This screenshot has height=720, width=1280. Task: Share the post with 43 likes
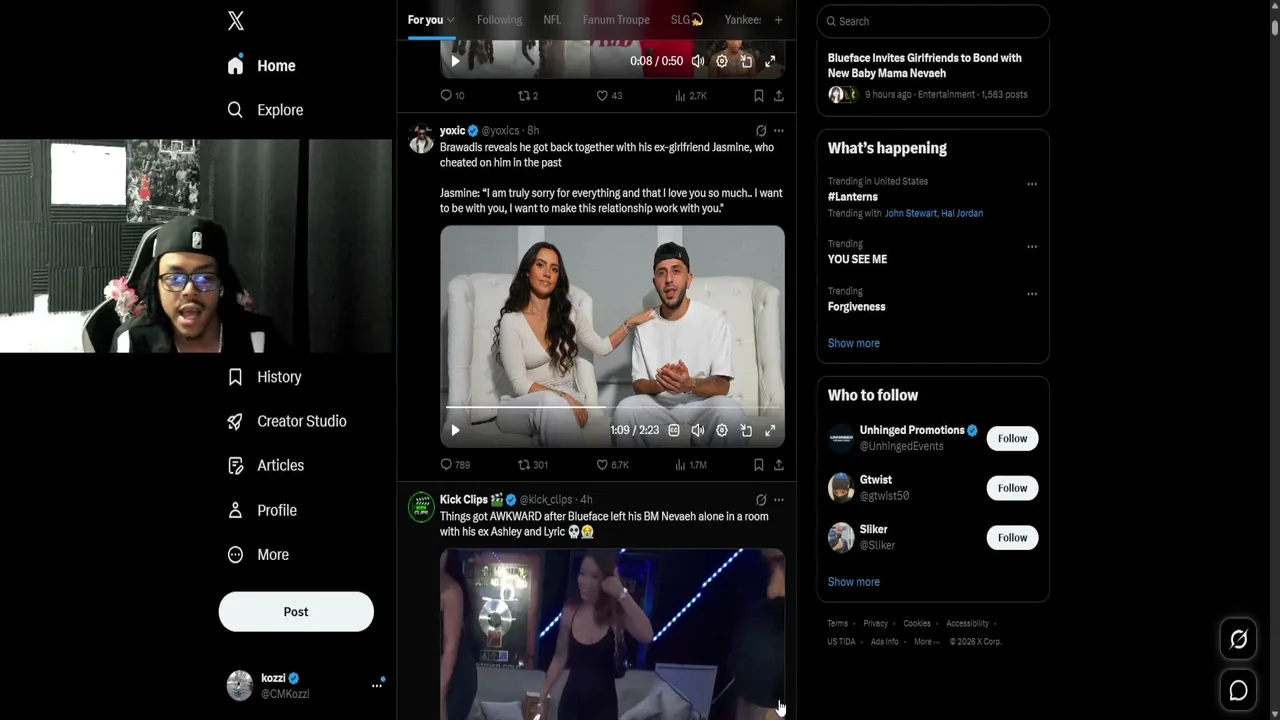pos(779,96)
